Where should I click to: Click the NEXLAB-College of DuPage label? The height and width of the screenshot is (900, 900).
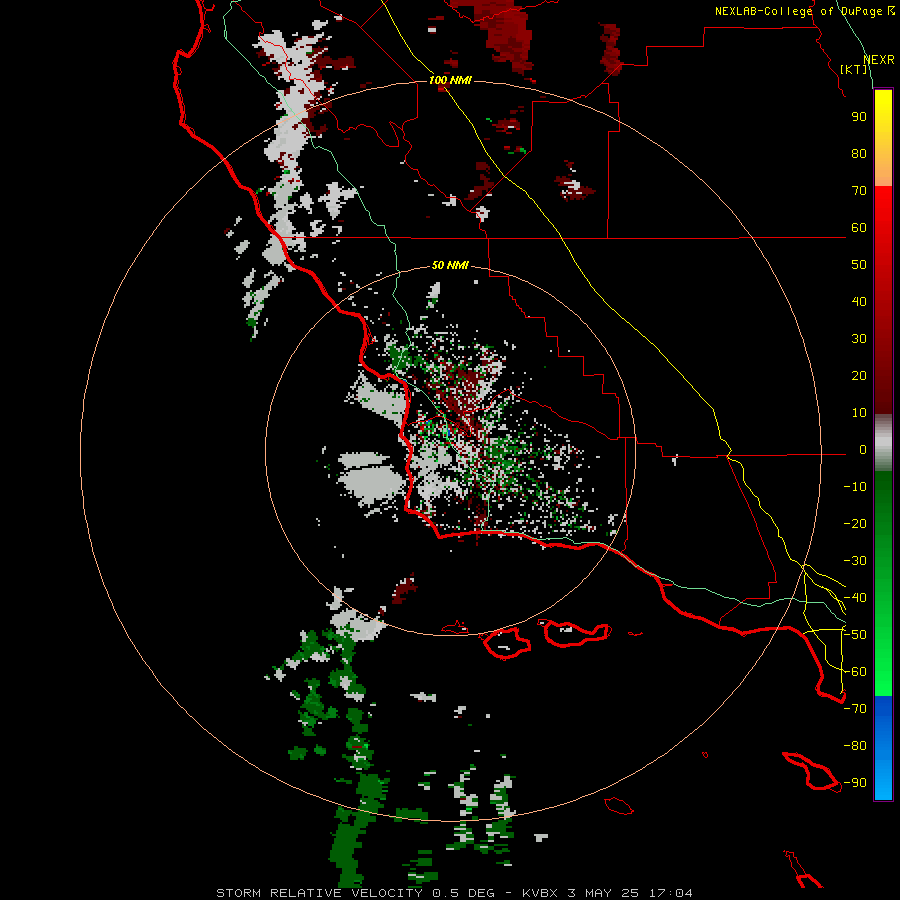[798, 11]
